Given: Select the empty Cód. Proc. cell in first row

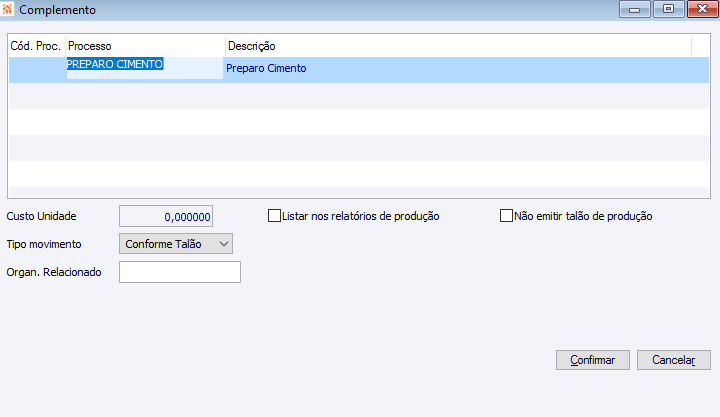Looking at the screenshot, I should [x=37, y=70].
